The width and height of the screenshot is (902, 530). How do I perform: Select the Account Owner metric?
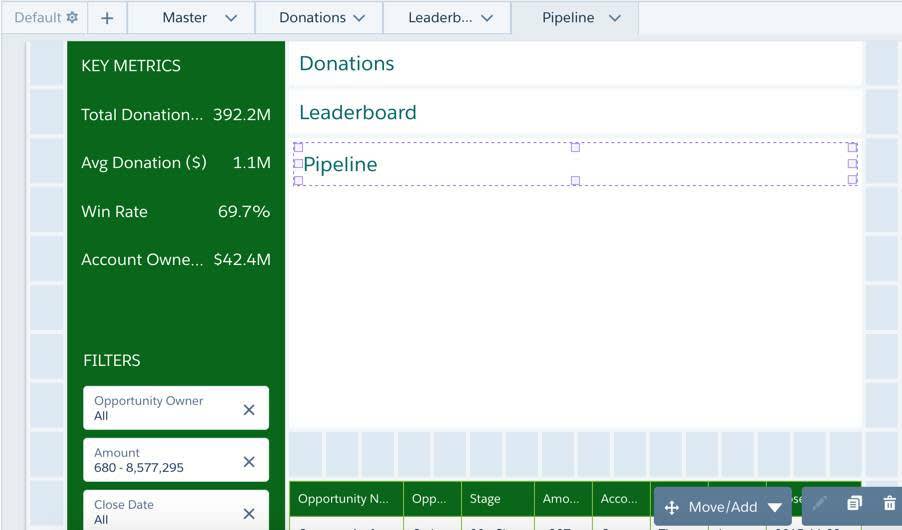176,260
